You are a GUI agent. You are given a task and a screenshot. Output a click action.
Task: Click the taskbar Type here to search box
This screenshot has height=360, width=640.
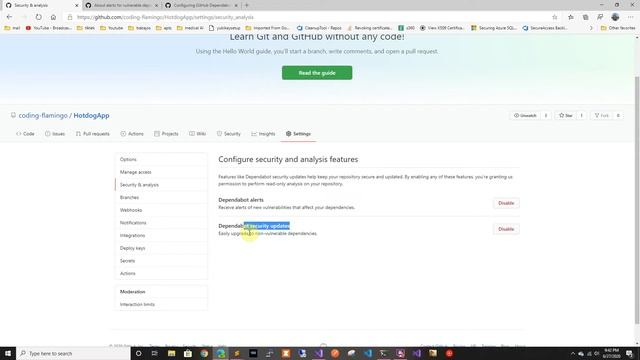pyautogui.click(x=73, y=353)
